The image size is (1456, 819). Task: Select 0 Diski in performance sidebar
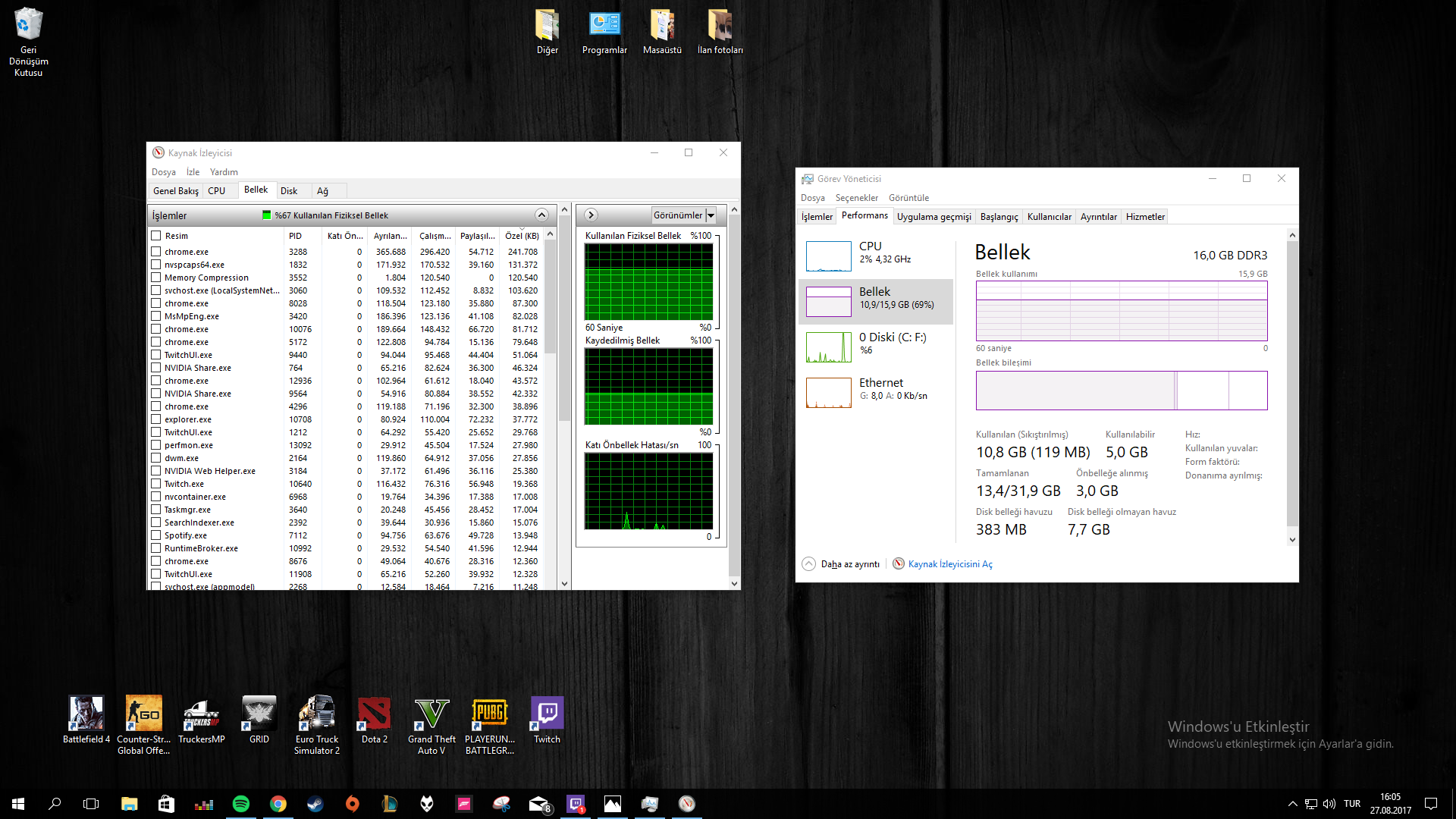(876, 347)
